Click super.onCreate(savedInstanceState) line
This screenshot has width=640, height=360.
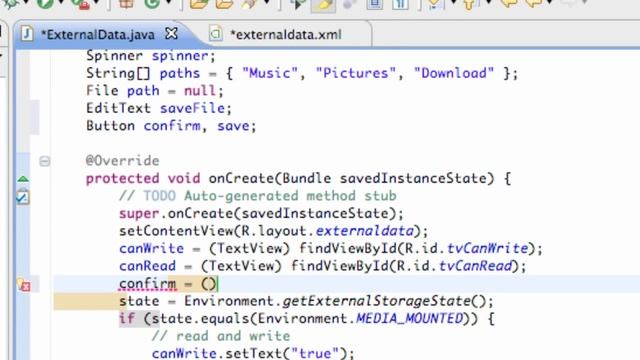point(261,213)
